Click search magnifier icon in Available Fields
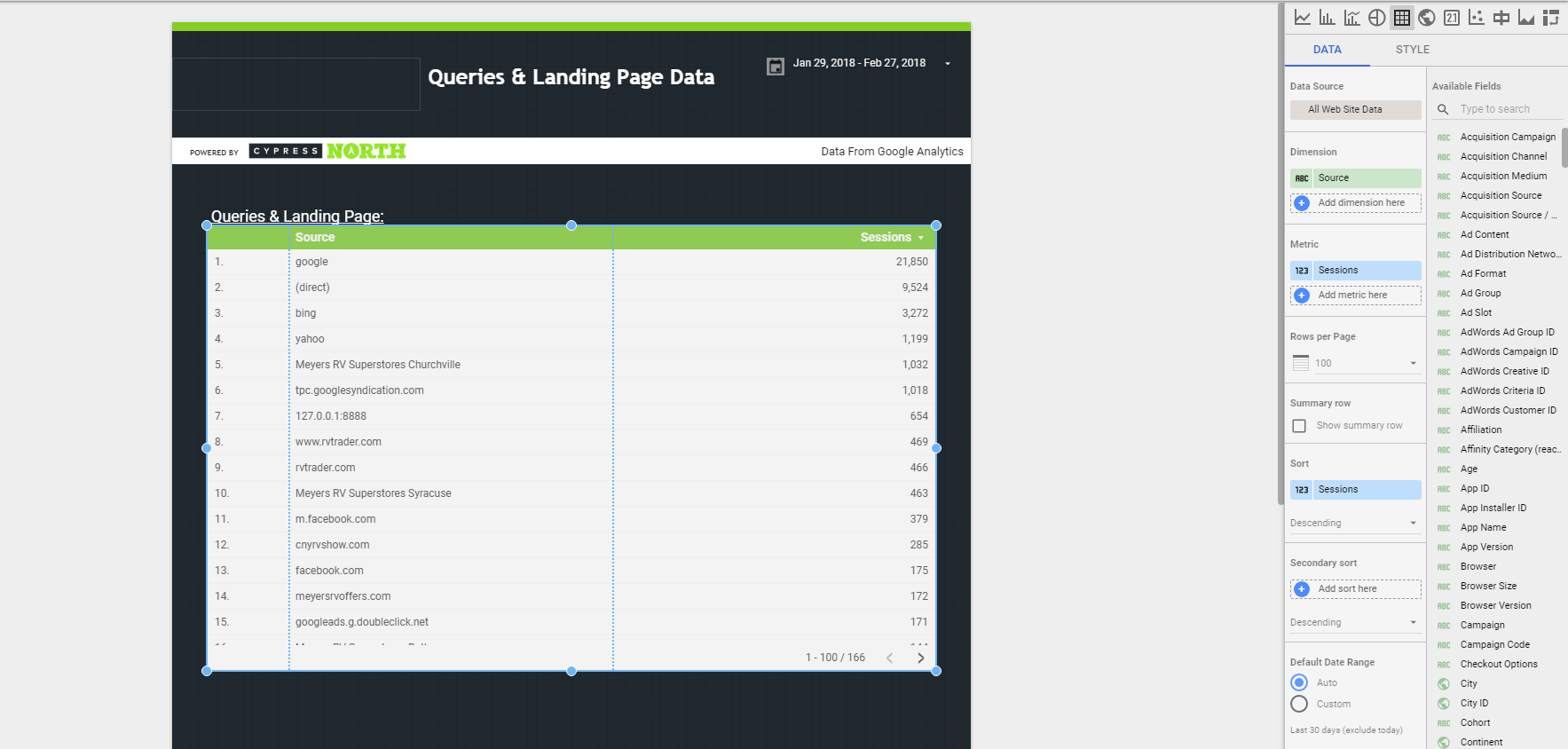 (1443, 109)
